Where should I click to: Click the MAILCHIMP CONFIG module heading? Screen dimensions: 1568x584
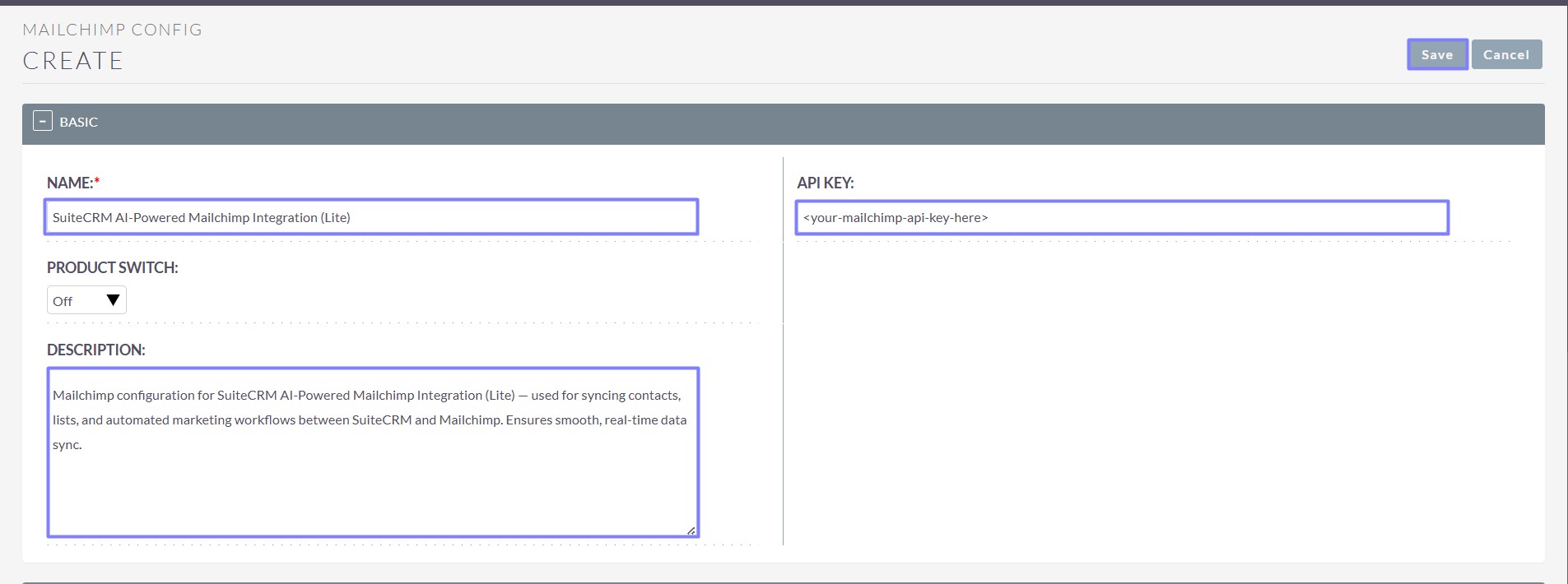pos(112,30)
